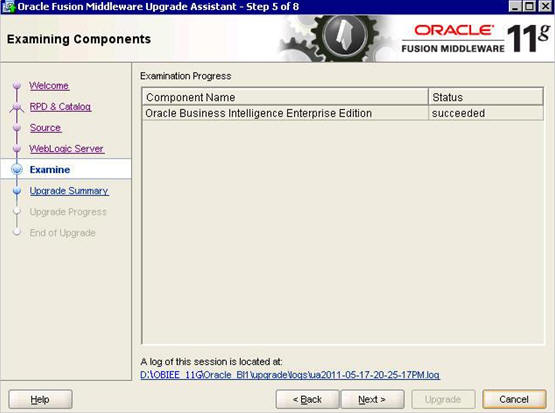Viewport: 555px width, 413px height.
Task: Click the RPD & Catalog step node icon
Action: (x=17, y=107)
